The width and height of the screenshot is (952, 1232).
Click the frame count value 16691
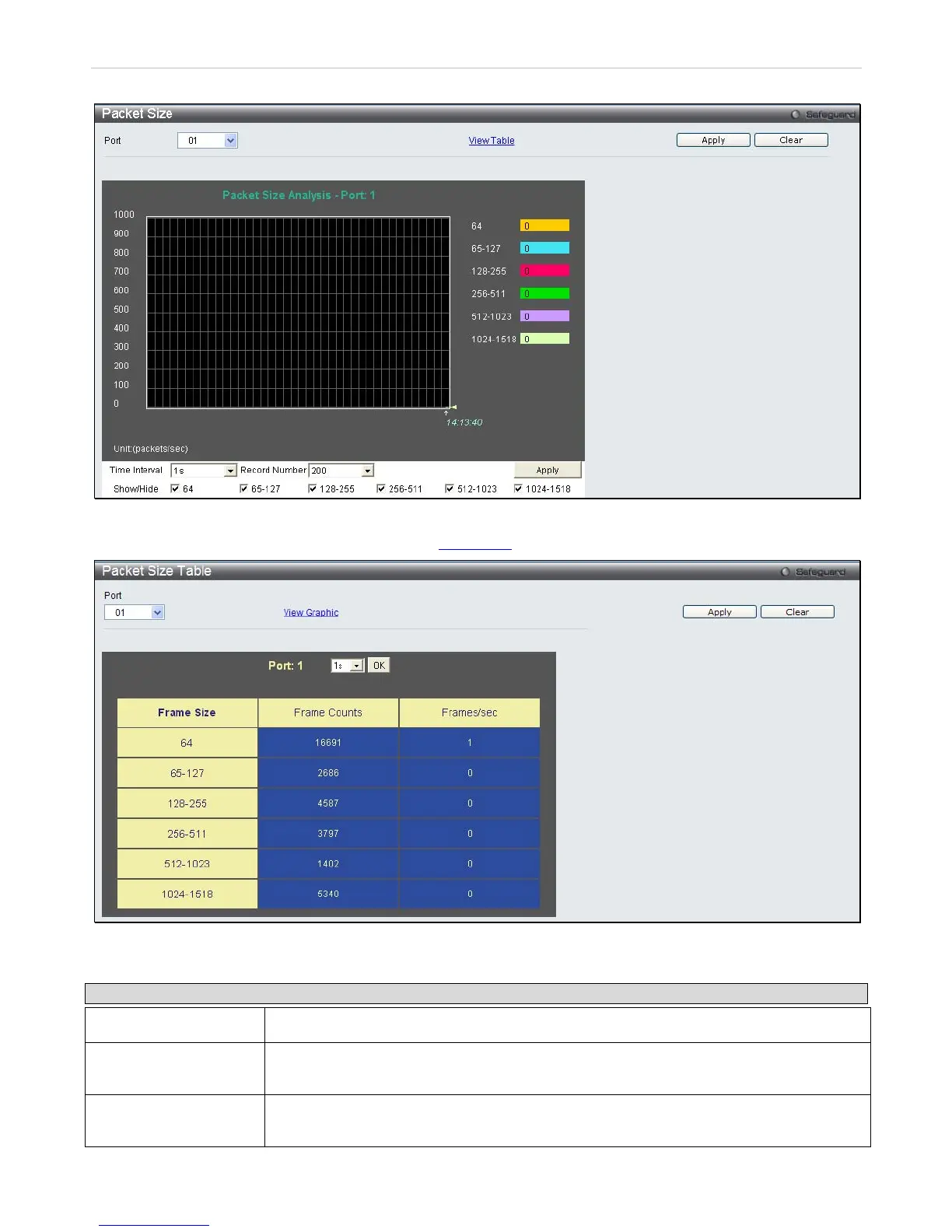(328, 743)
